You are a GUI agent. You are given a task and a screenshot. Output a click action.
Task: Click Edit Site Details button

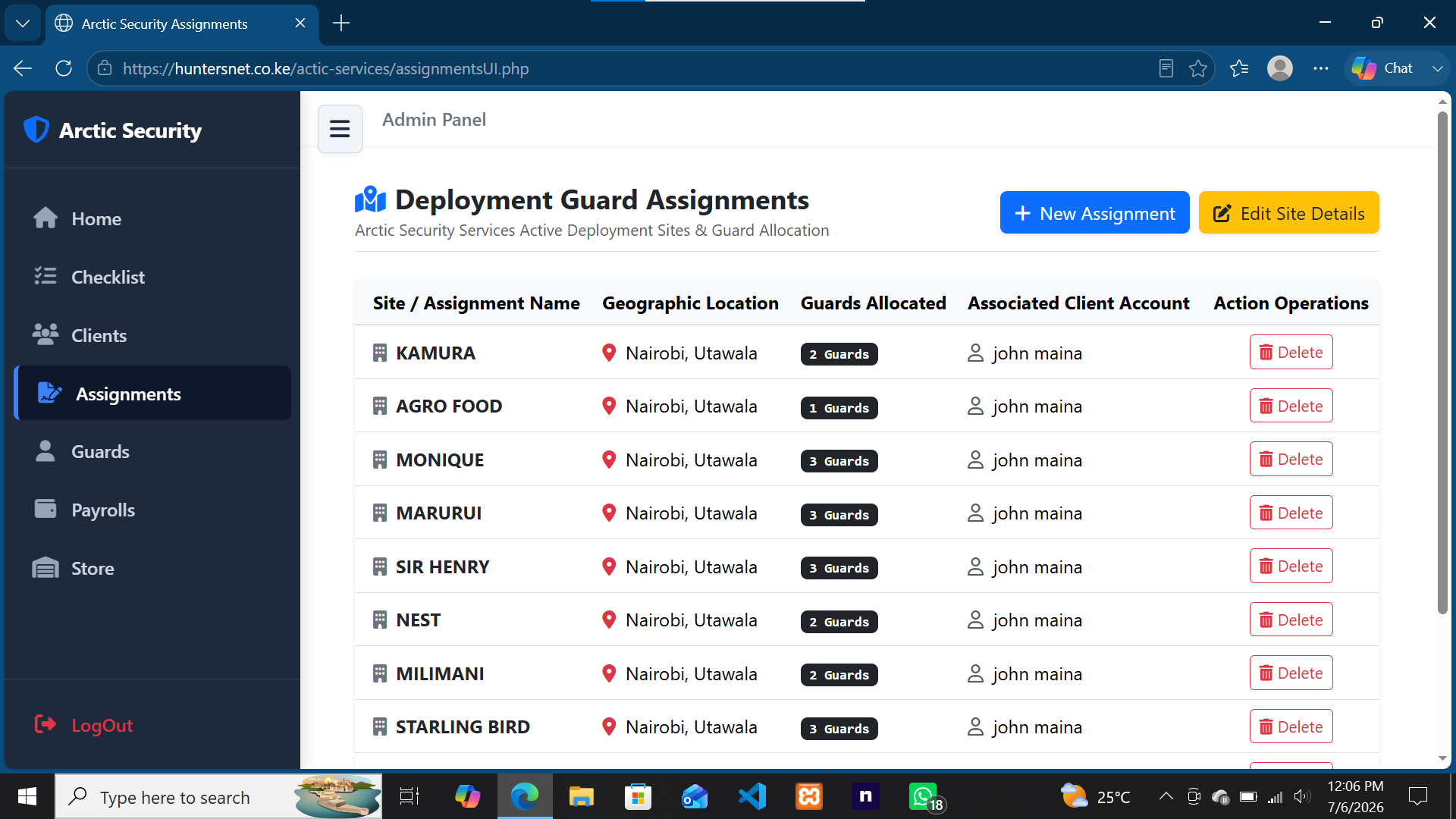point(1288,213)
